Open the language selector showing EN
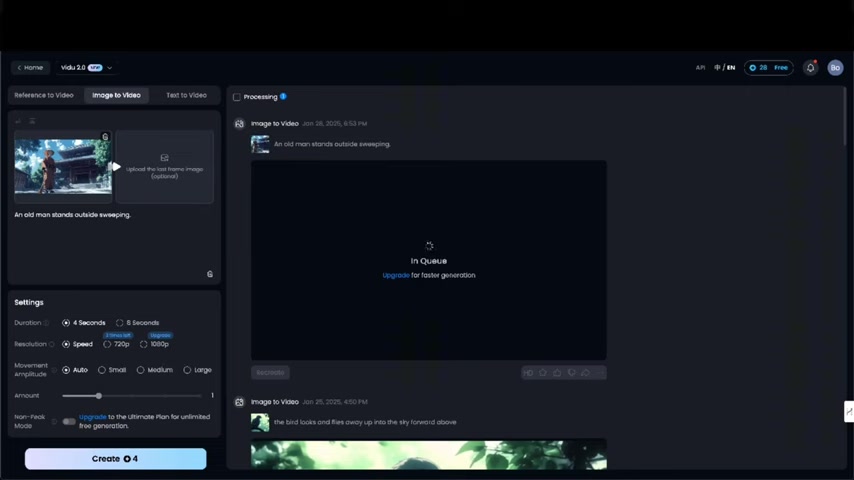Viewport: 854px width, 480px height. (x=725, y=68)
